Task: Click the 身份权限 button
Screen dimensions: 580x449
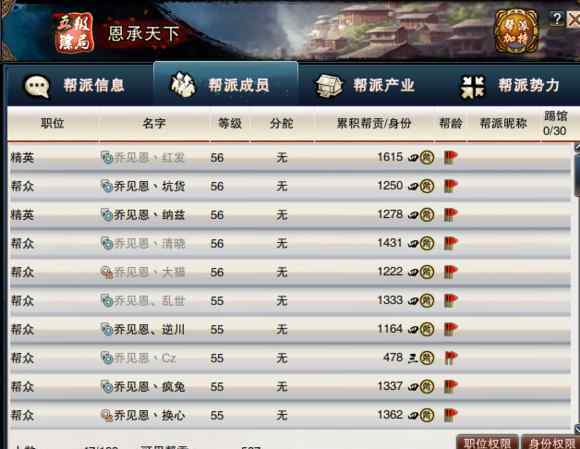Action: point(551,442)
